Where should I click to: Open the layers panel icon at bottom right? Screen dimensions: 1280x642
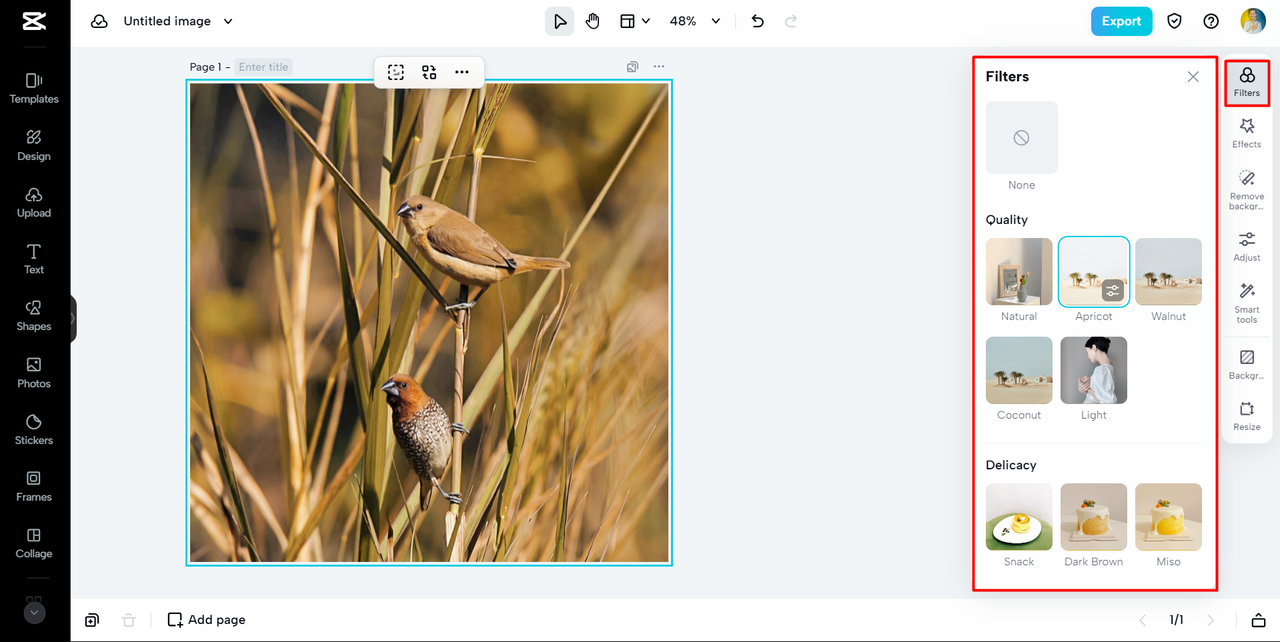click(x=1259, y=620)
